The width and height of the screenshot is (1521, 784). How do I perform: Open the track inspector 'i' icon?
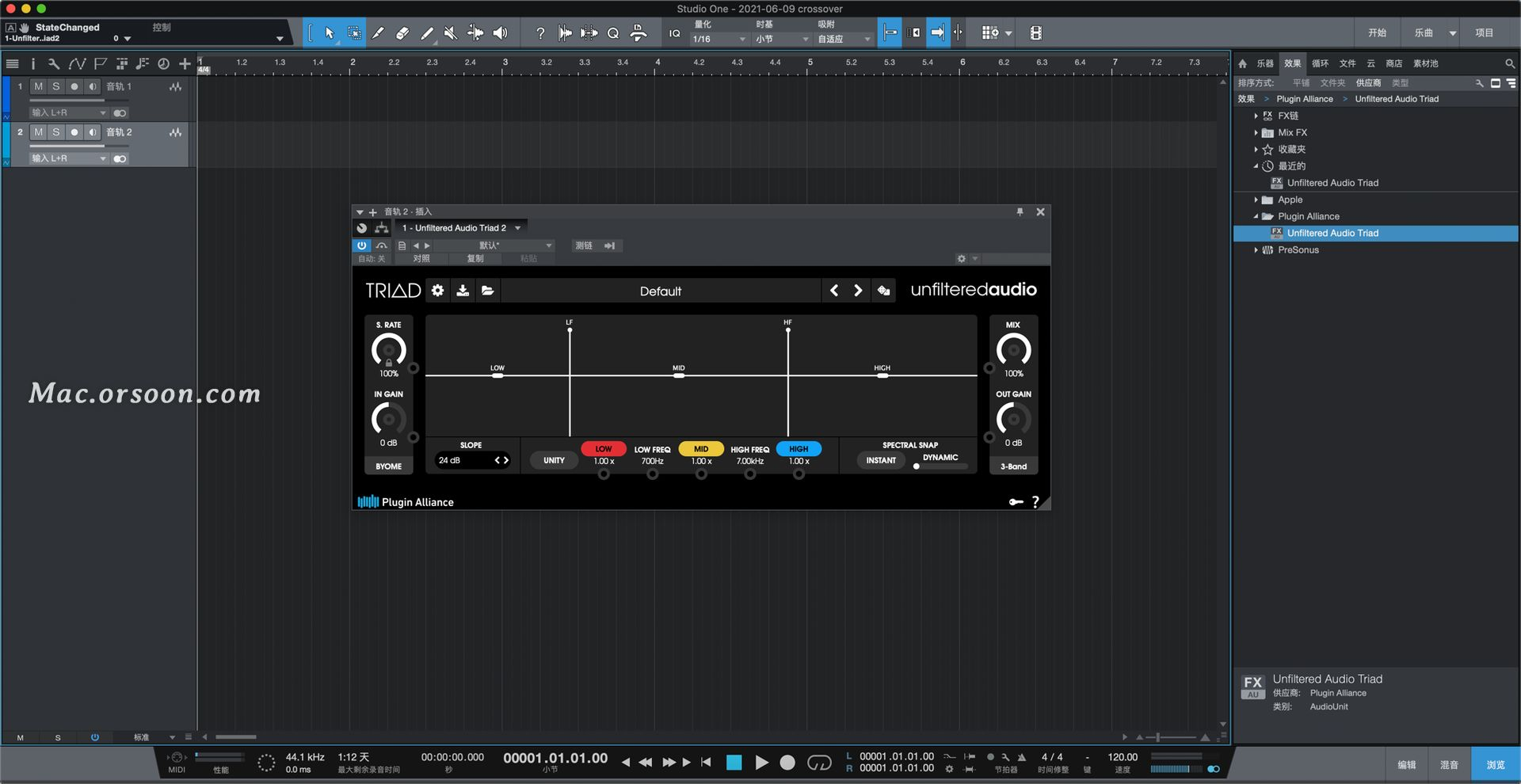32,63
